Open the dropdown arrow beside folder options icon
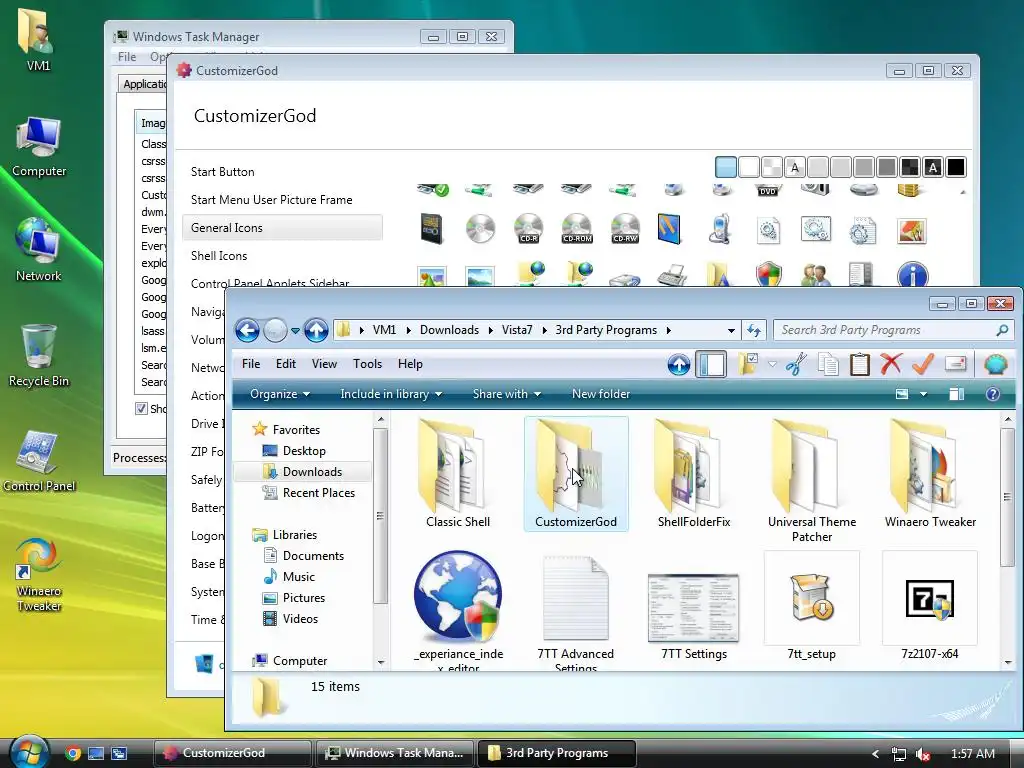This screenshot has height=768, width=1024. 772,364
